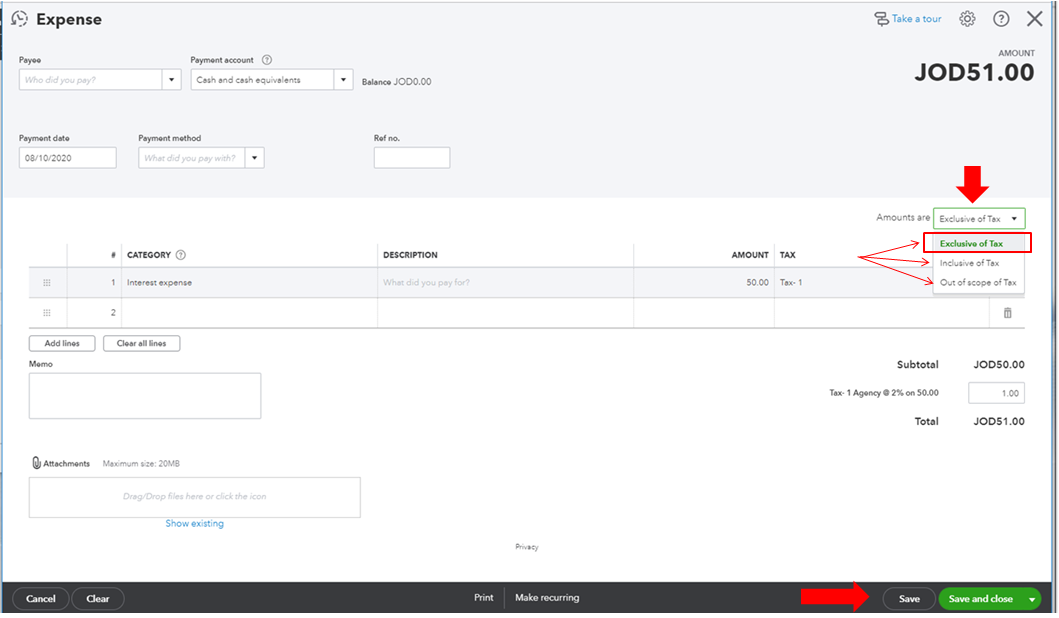Image resolution: width=1059 pixels, height=618 pixels.
Task: Open the Save and close arrow menu
Action: pos(1031,599)
